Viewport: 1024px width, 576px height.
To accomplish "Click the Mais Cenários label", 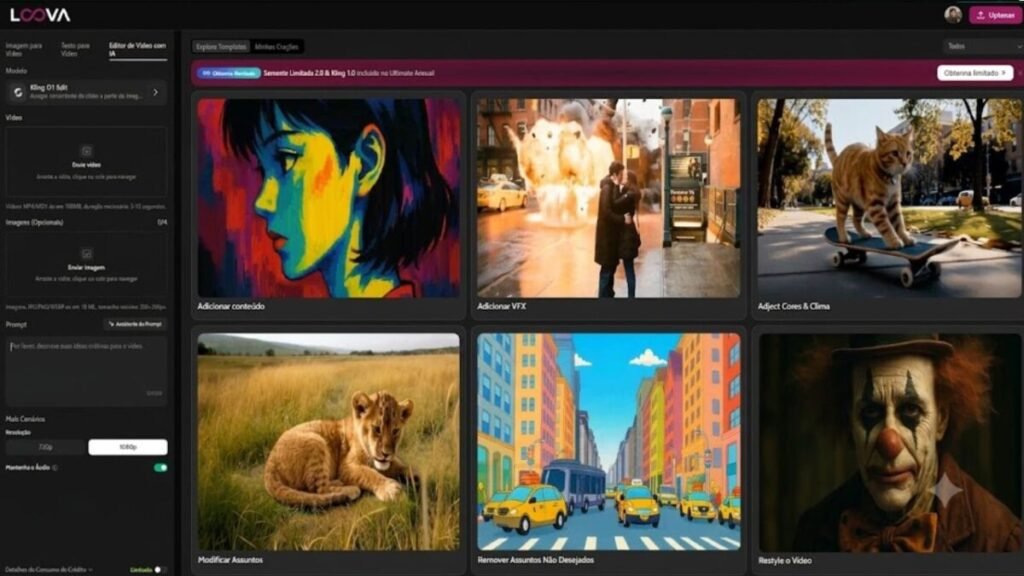I will pyautogui.click(x=25, y=419).
